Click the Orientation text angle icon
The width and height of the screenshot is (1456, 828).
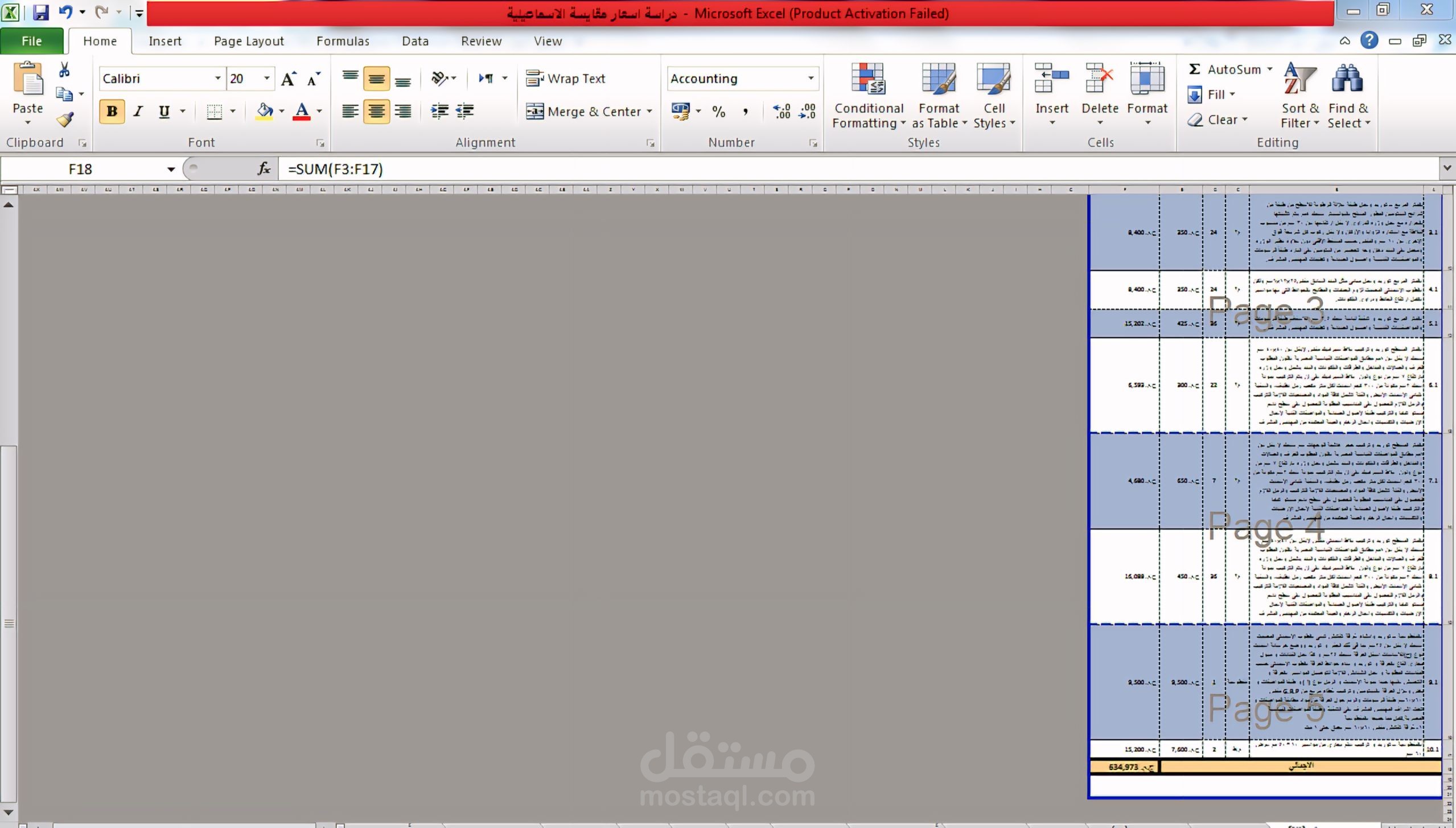click(439, 78)
